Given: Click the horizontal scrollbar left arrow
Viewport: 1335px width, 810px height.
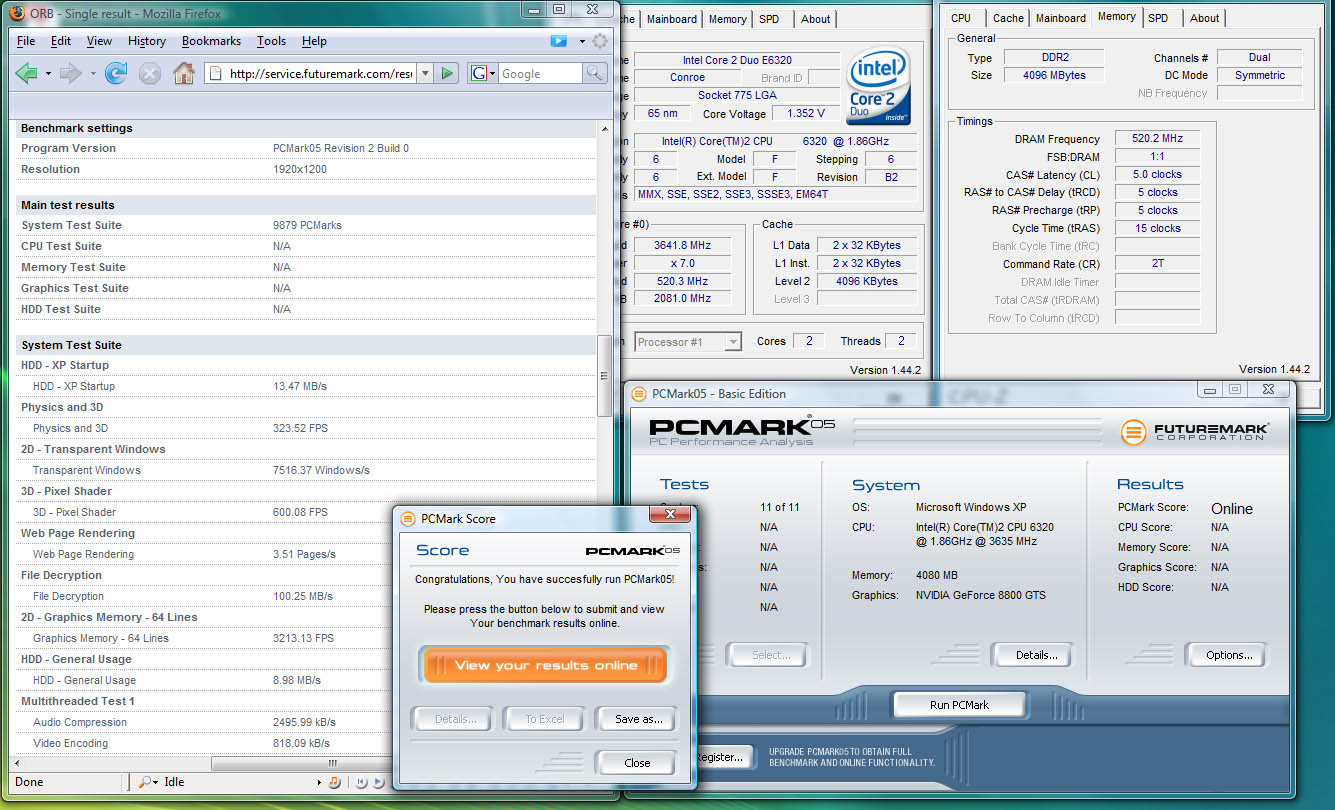Looking at the screenshot, I should 17,763.
